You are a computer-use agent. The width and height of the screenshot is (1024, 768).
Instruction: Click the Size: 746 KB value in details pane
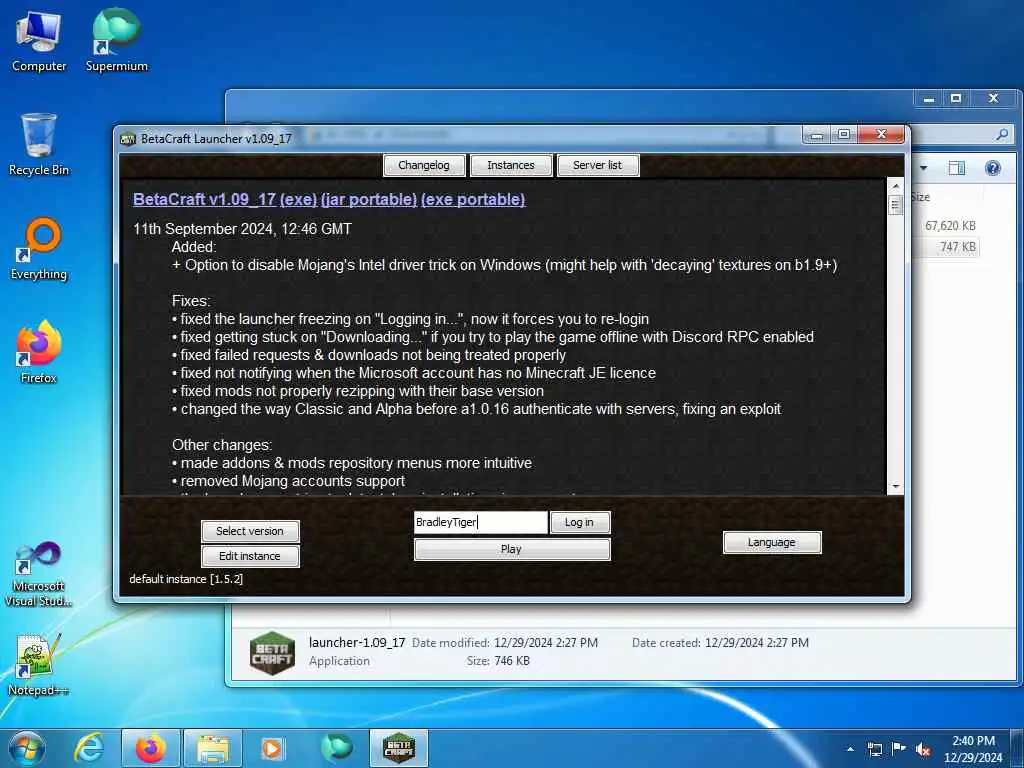(512, 661)
